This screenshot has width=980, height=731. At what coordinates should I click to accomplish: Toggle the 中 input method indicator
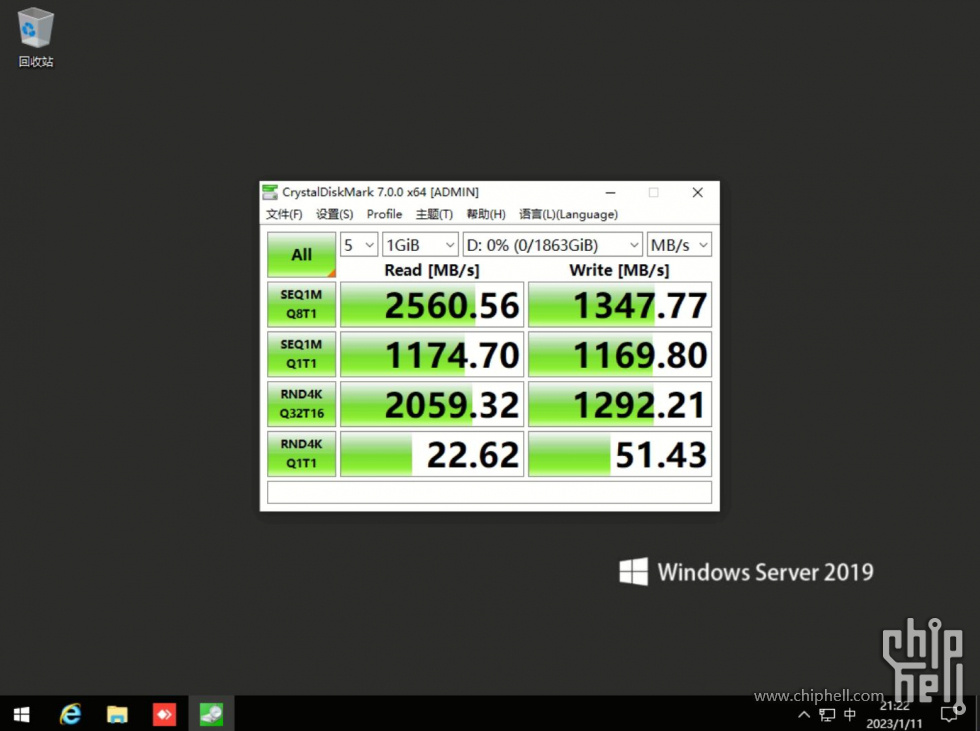click(850, 714)
